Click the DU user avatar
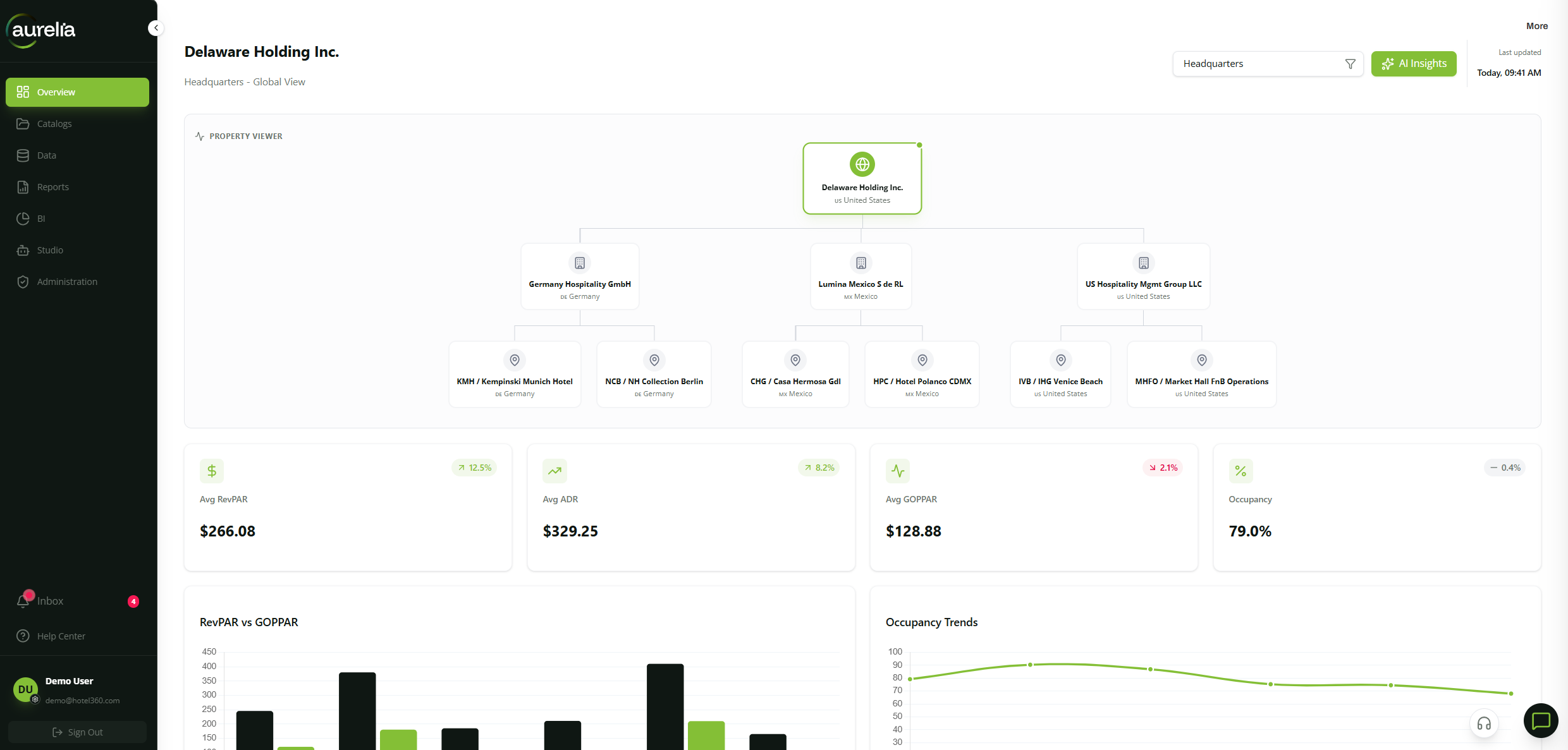The image size is (1568, 750). tap(25, 690)
